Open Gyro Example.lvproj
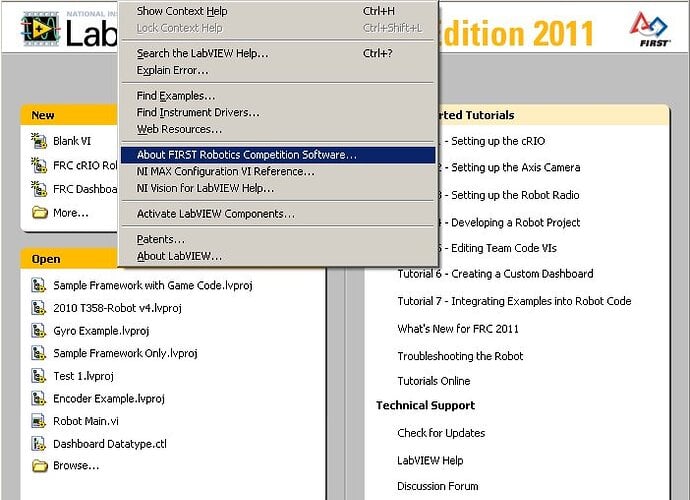This screenshot has height=500, width=690. coord(101,331)
